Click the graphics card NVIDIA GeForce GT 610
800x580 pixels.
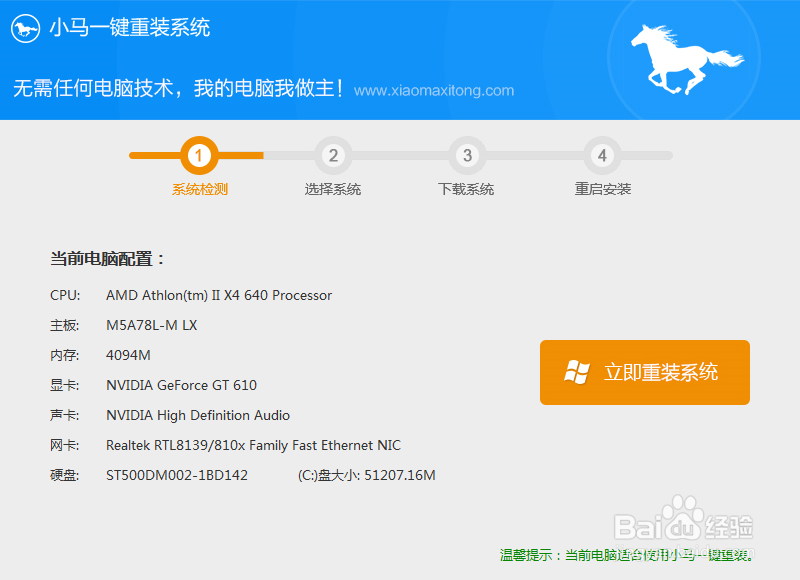181,385
